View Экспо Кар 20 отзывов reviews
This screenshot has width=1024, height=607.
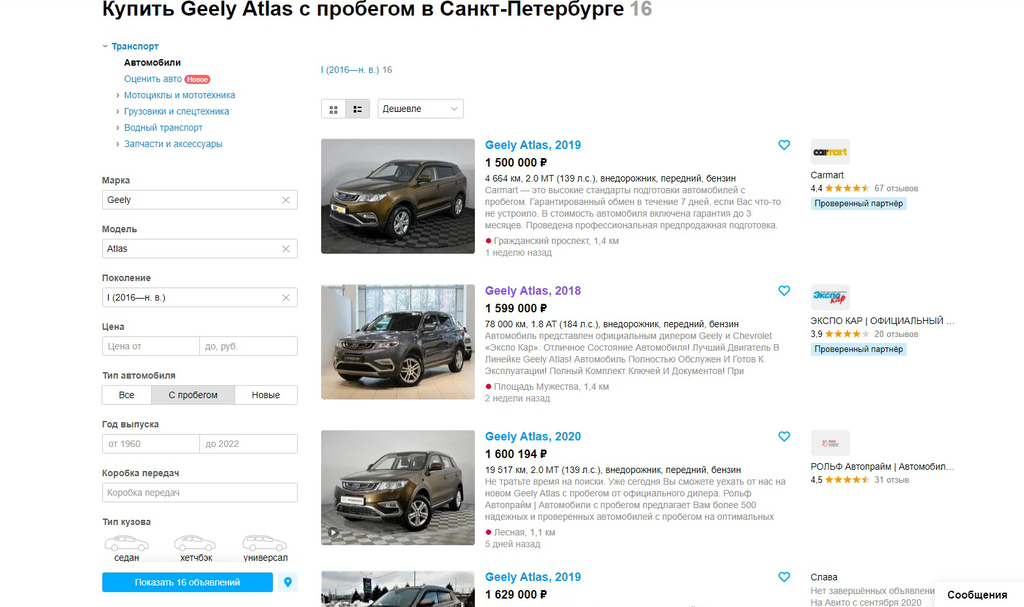click(x=896, y=334)
